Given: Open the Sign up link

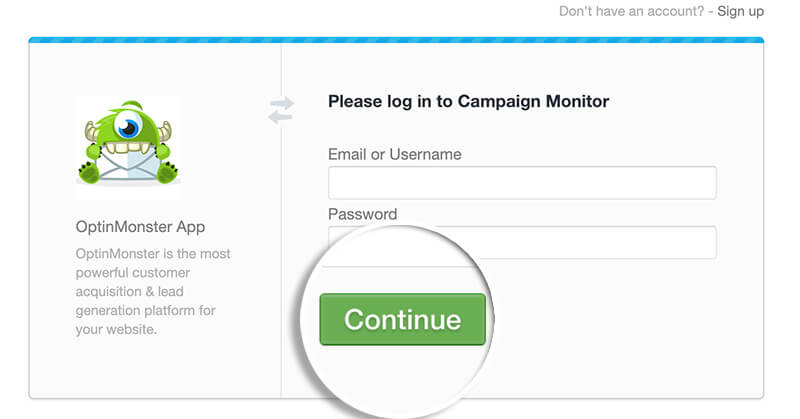Looking at the screenshot, I should coord(741,11).
